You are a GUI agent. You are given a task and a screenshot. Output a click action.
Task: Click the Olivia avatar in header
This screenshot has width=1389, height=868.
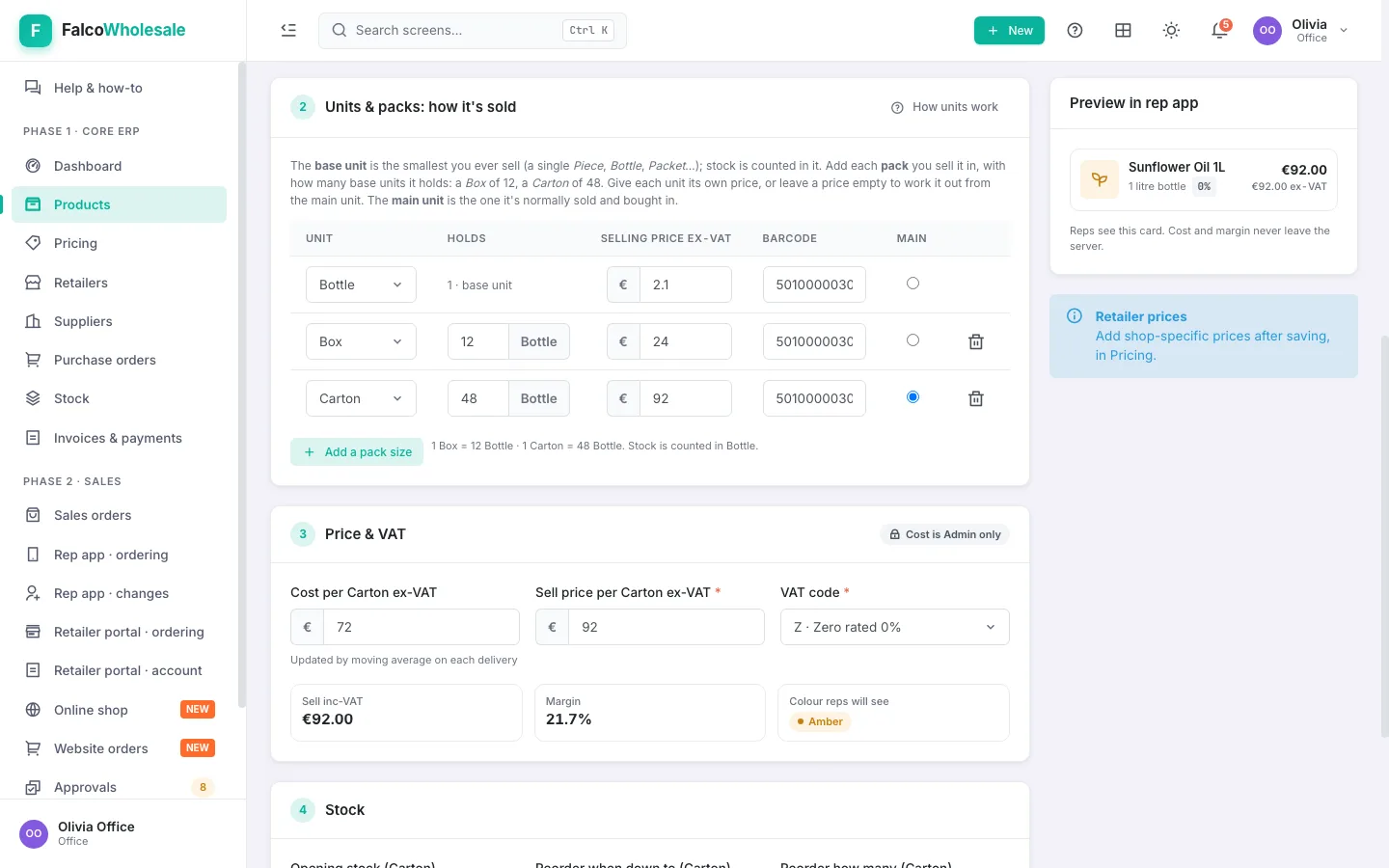point(1267,30)
